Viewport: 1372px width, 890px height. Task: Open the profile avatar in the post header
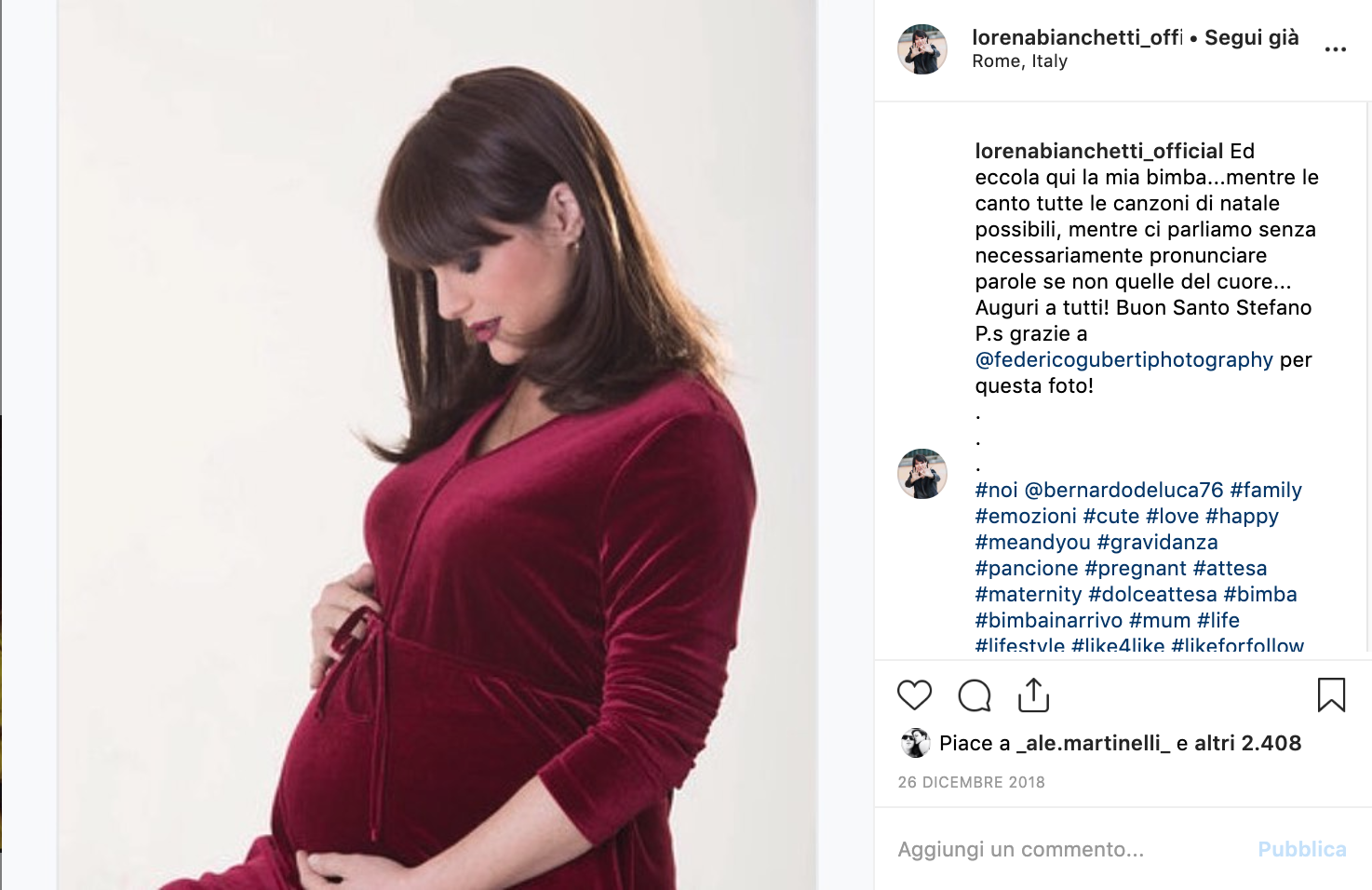click(x=922, y=49)
